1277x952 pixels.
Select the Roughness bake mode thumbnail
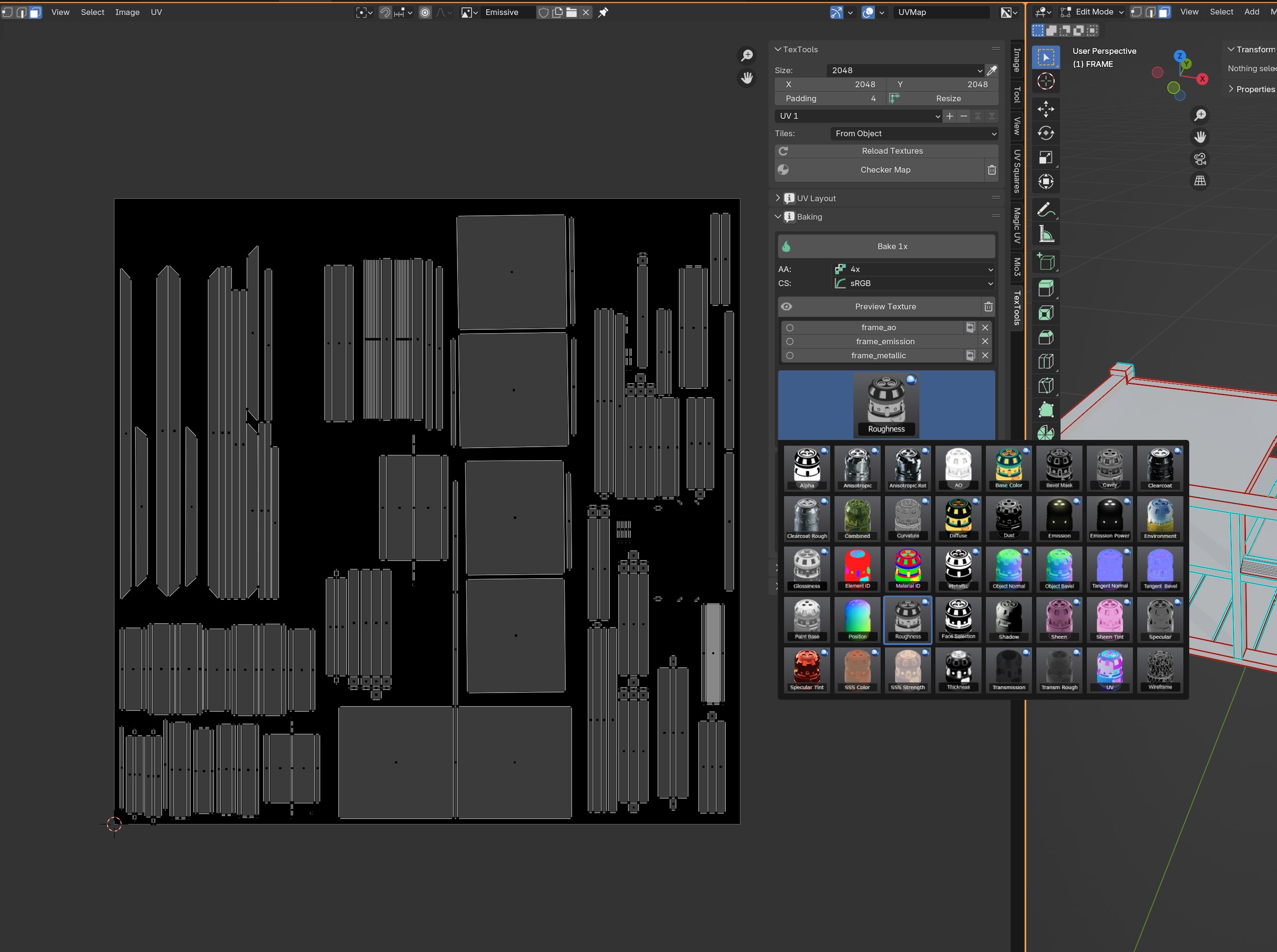tap(907, 620)
